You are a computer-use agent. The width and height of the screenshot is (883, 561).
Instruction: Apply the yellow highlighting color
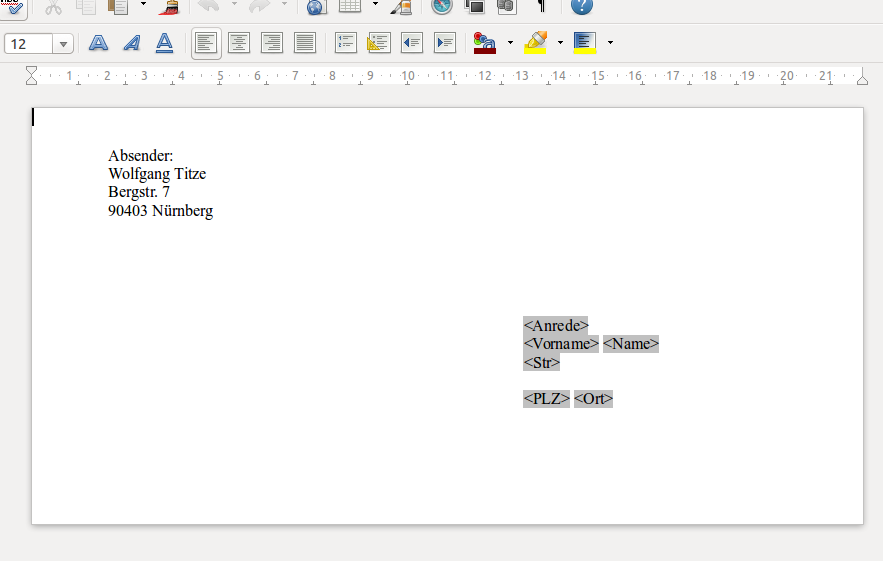click(535, 43)
